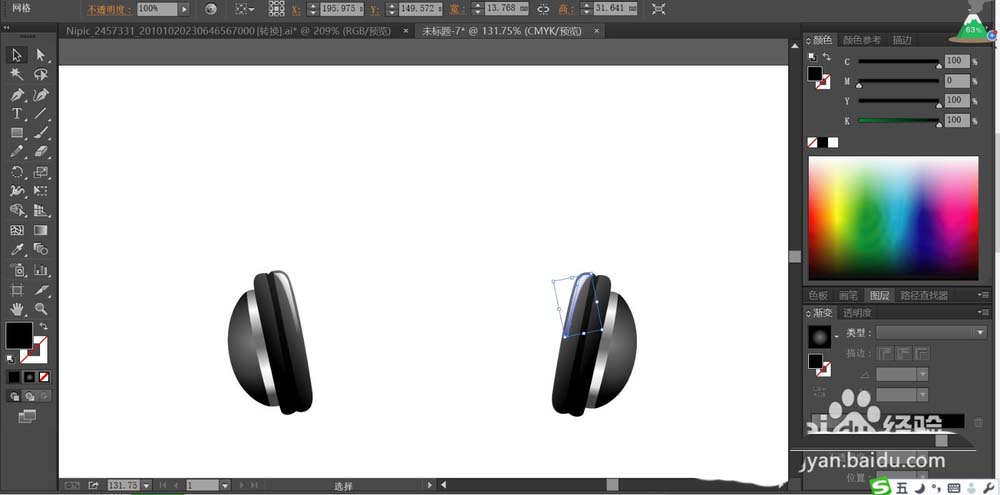Screen dimensions: 1000x495
Task: Select the Direct Selection (white arrow) tool
Action: [x=41, y=55]
